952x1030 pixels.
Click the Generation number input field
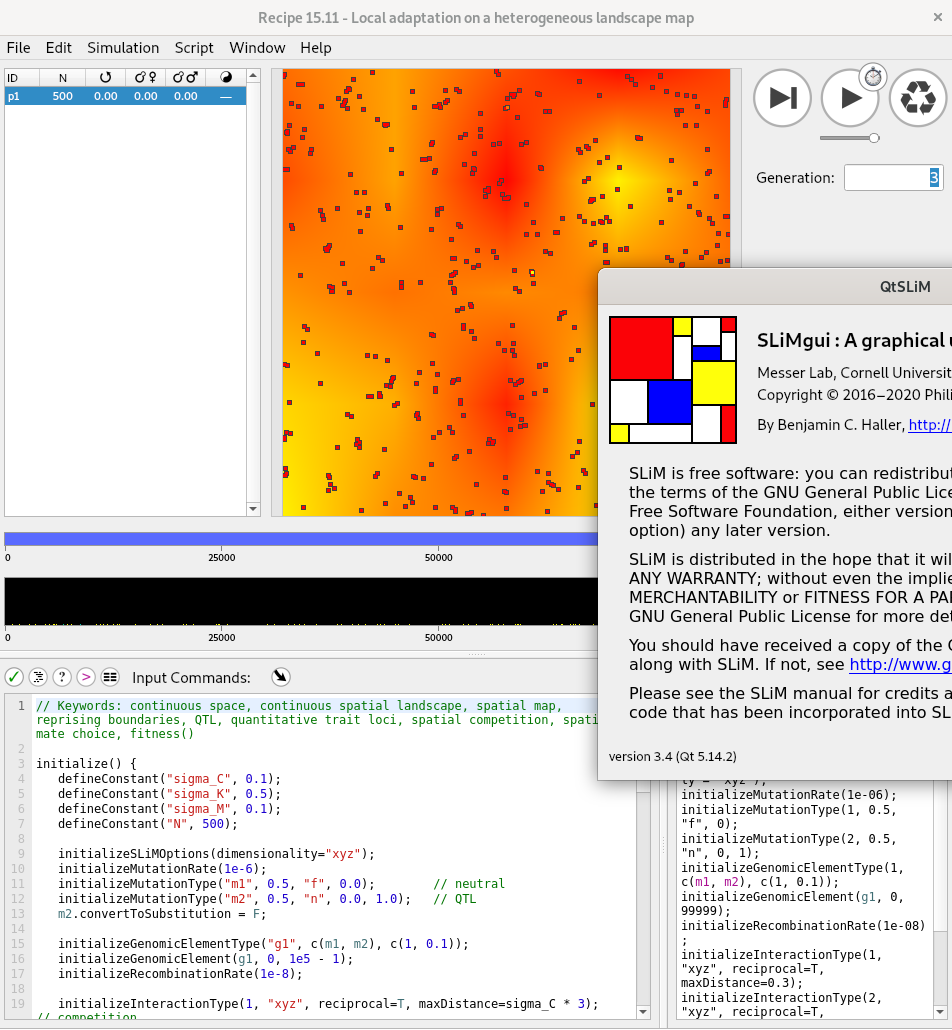[892, 178]
